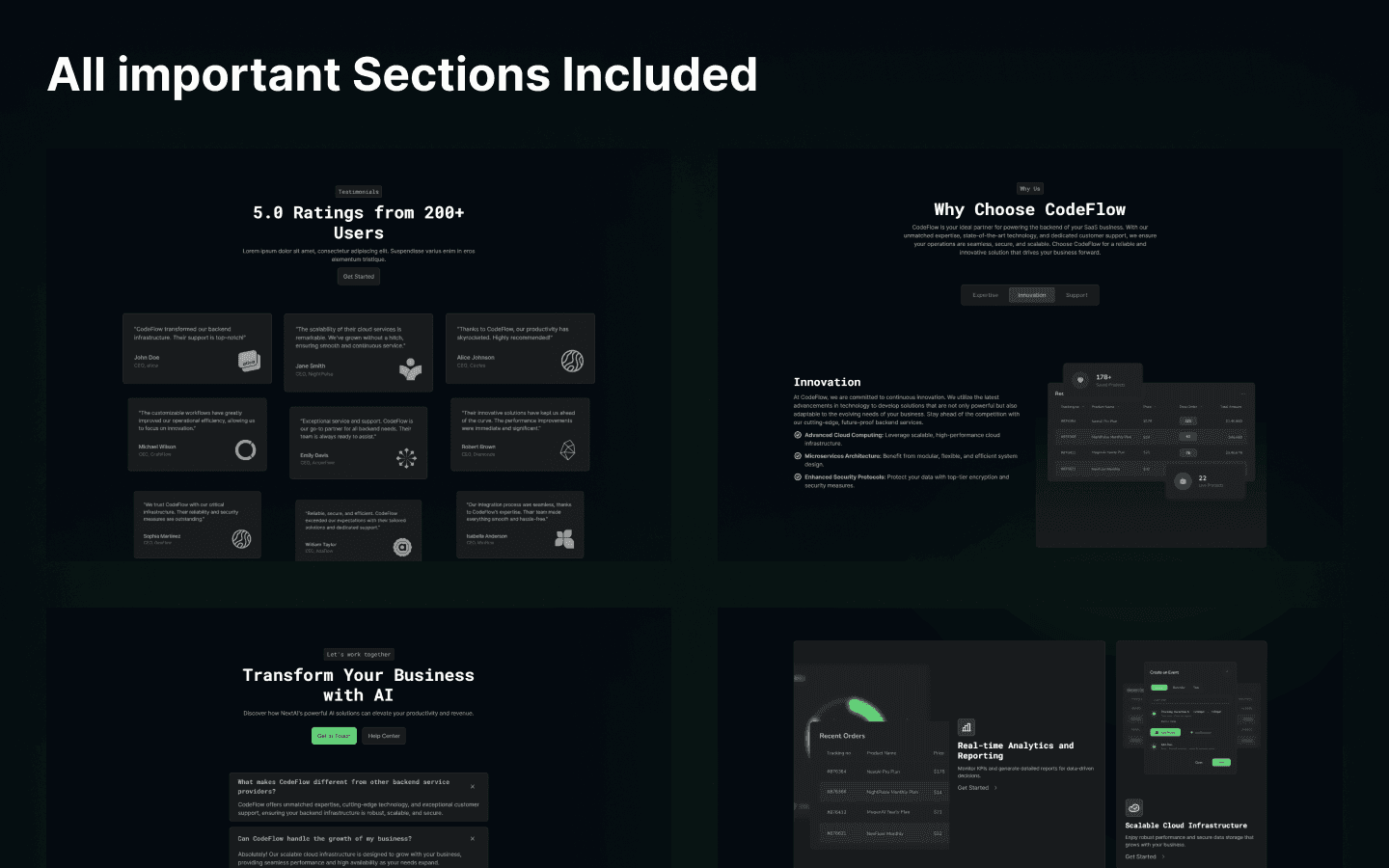
Task: Click the Advanced Cloud Computing check icon
Action: [798, 435]
